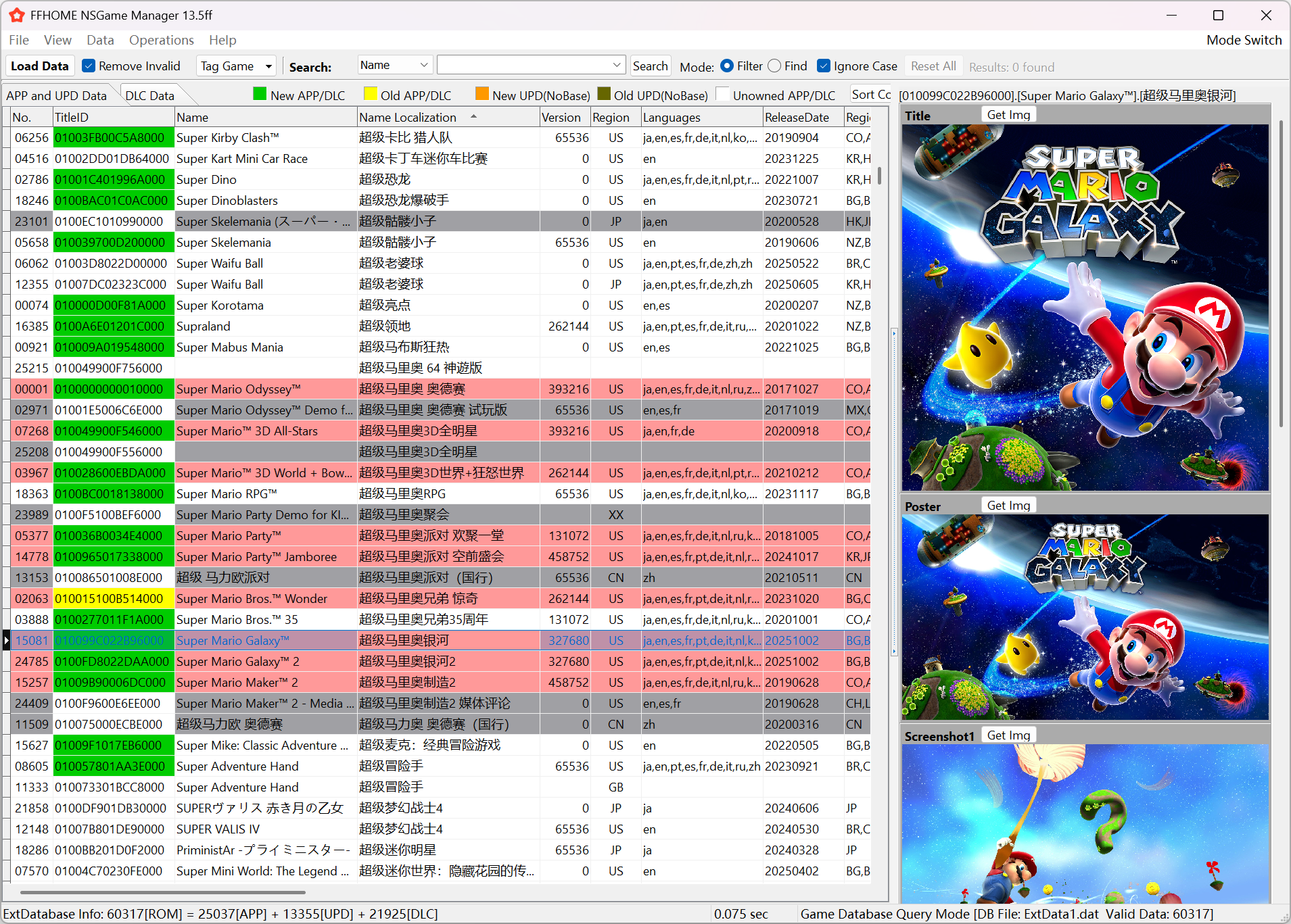Click inside the search text input field

coord(524,65)
